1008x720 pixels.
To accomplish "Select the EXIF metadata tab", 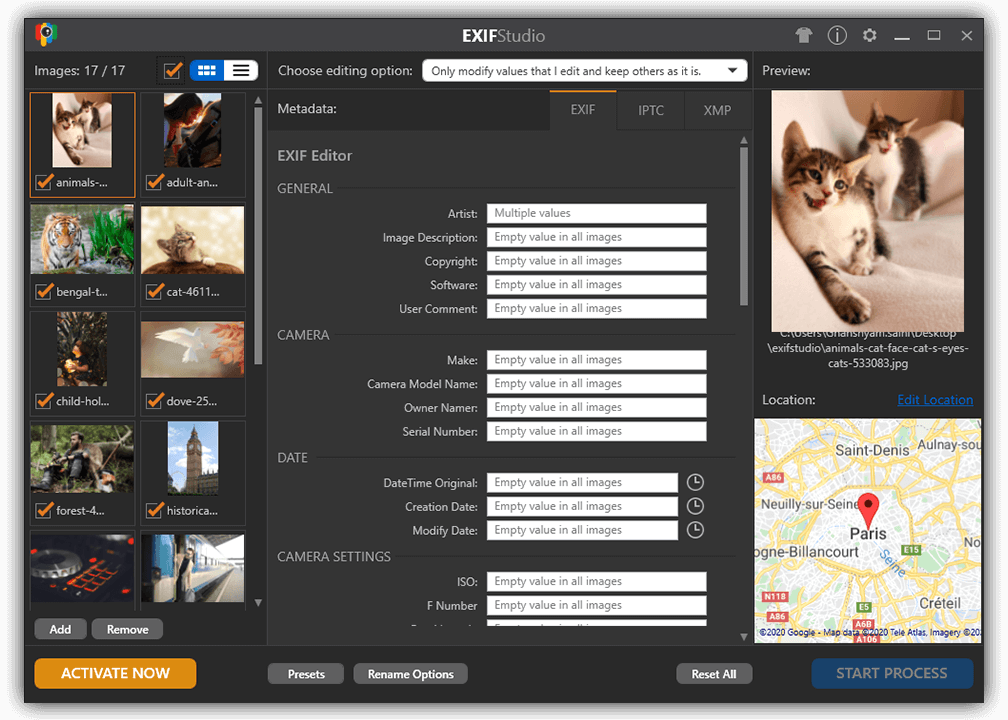I will (583, 110).
